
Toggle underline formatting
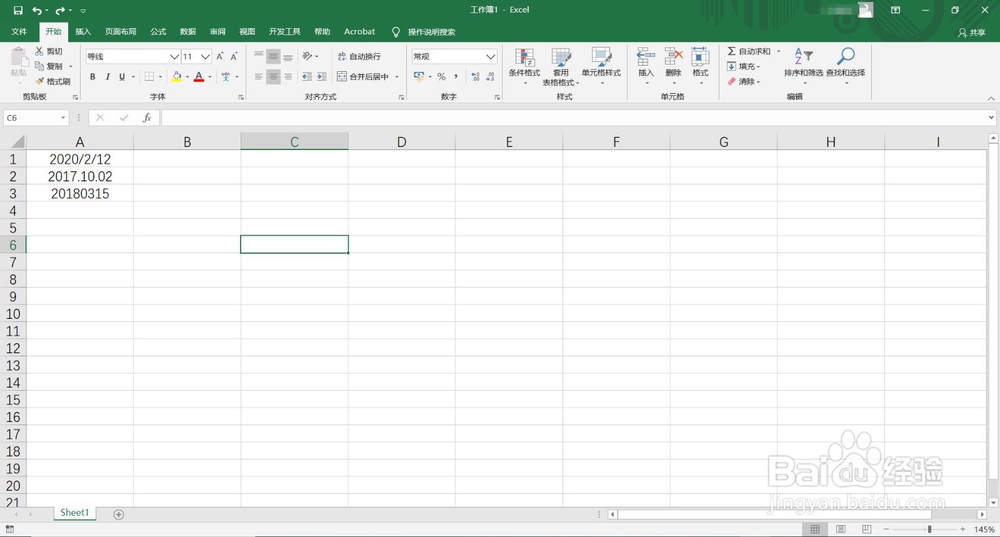click(x=122, y=77)
